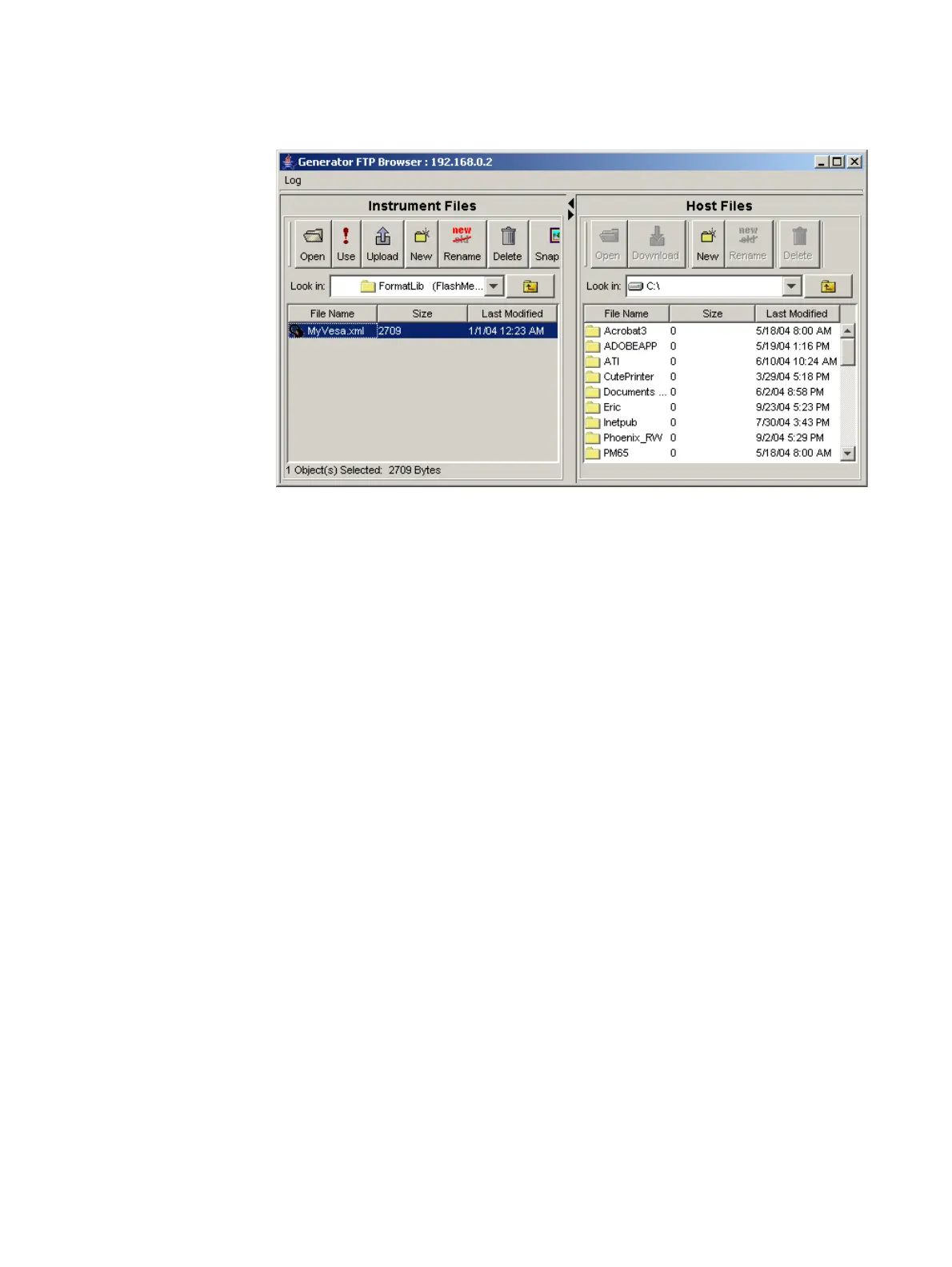
Task: Click the Upload toolbar button
Action: [382, 244]
